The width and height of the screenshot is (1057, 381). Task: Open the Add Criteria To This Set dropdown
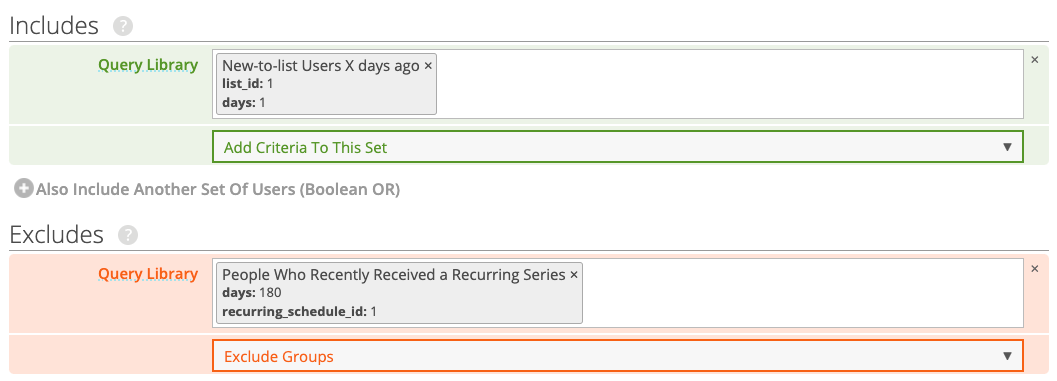[x=618, y=147]
